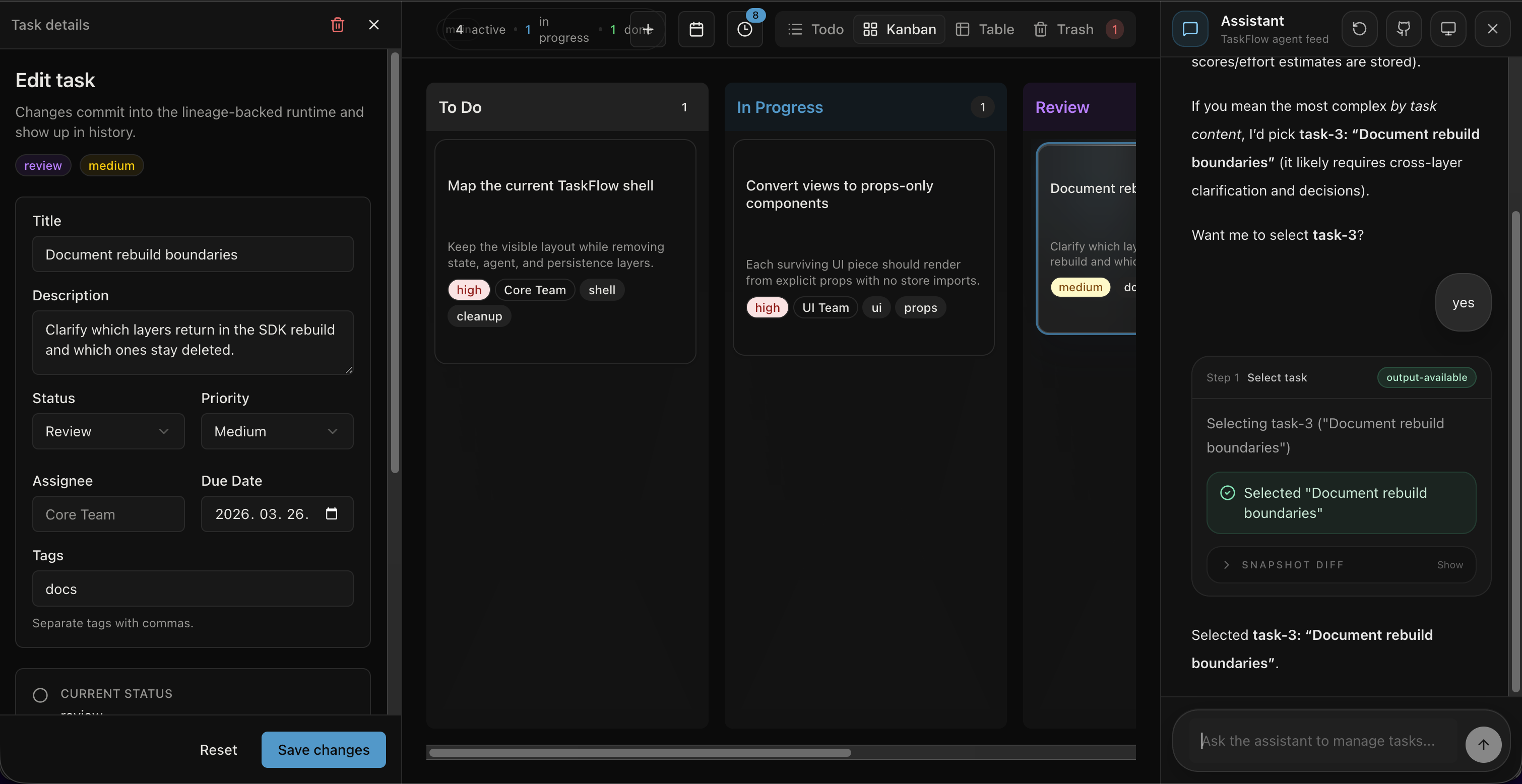1522x784 pixels.
Task: Select the Current Status radio circle
Action: (x=40, y=695)
